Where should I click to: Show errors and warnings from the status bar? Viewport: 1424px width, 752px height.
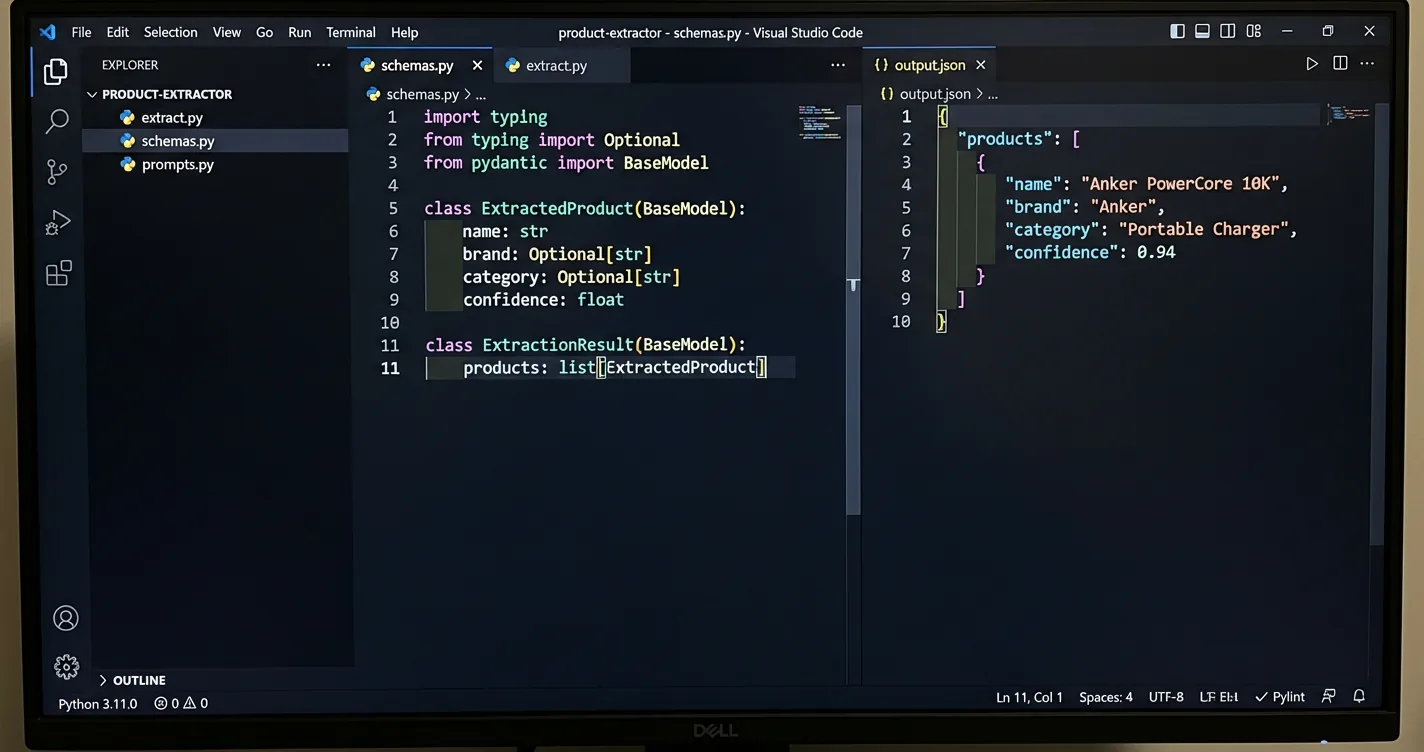point(180,703)
